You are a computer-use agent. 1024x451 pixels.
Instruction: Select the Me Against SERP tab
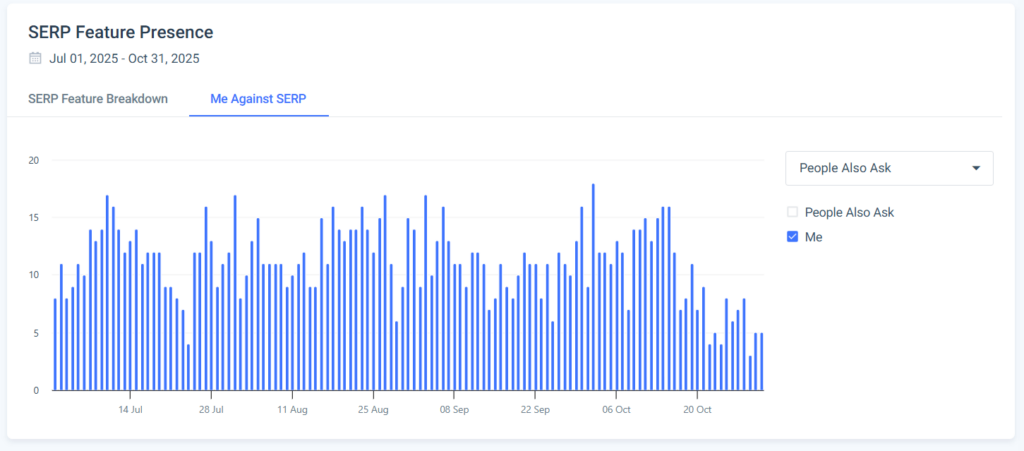[259, 99]
